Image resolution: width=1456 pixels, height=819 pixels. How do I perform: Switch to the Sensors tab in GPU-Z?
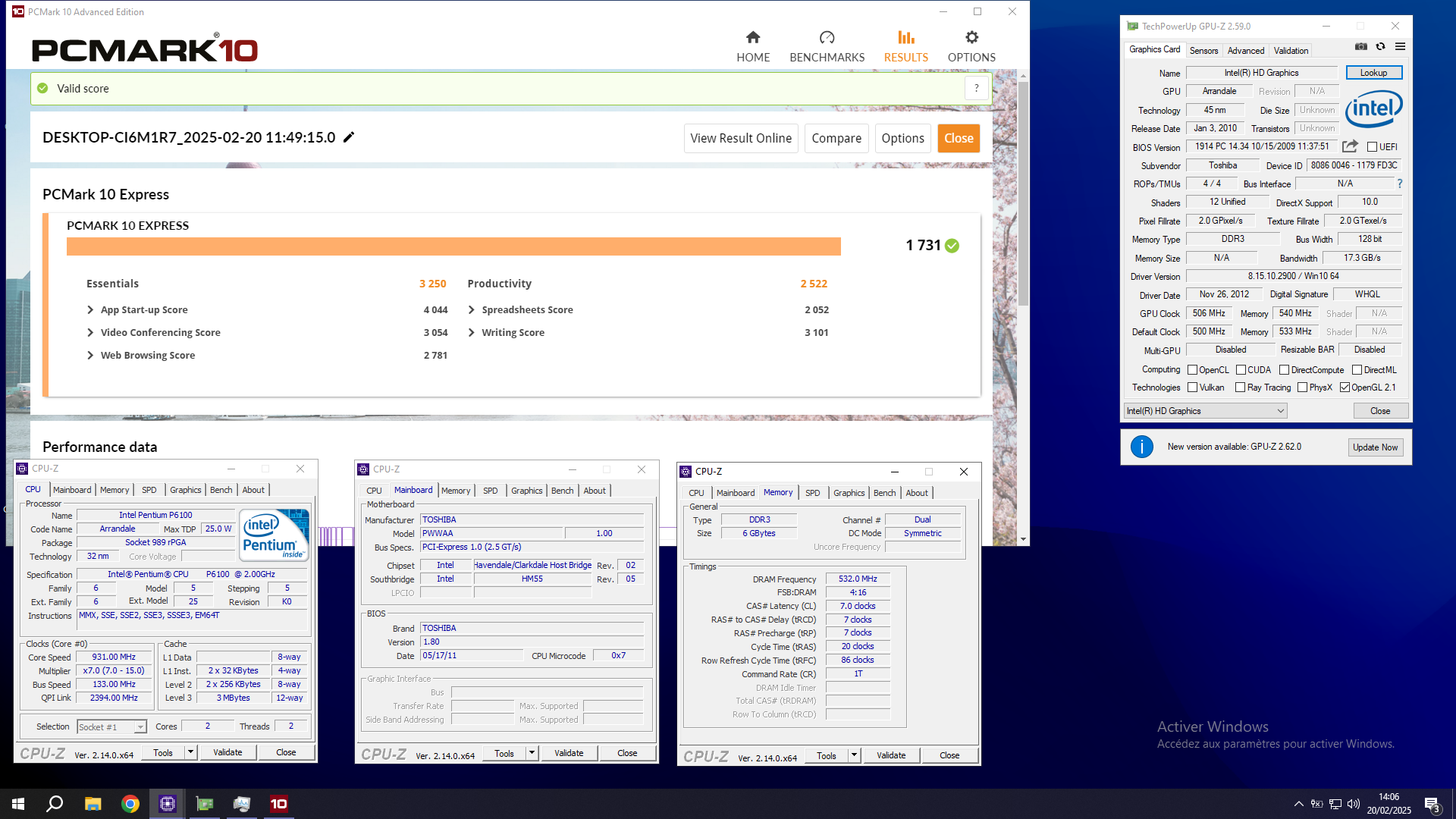point(1203,51)
